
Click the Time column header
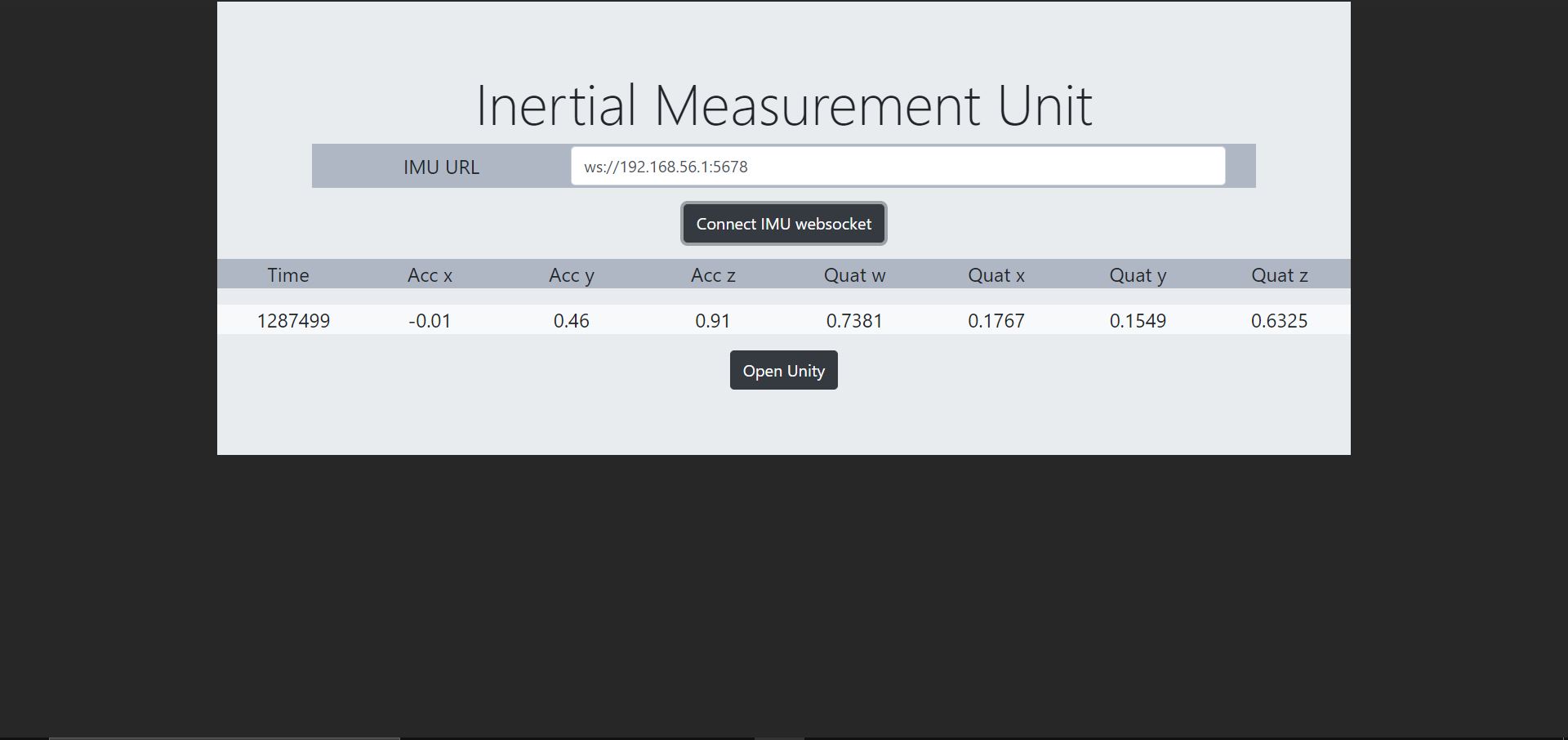(288, 275)
